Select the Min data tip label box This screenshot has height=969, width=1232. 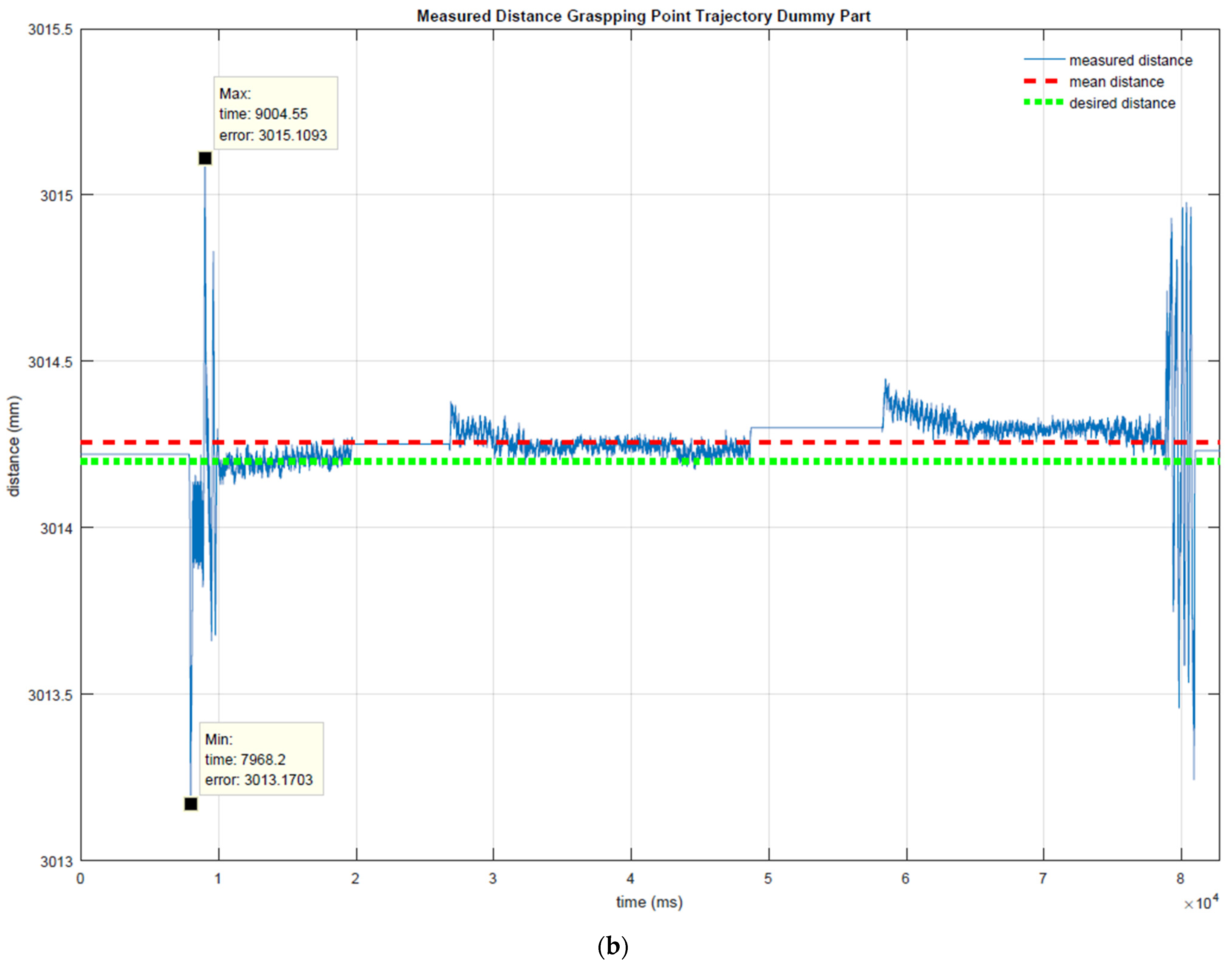(261, 759)
